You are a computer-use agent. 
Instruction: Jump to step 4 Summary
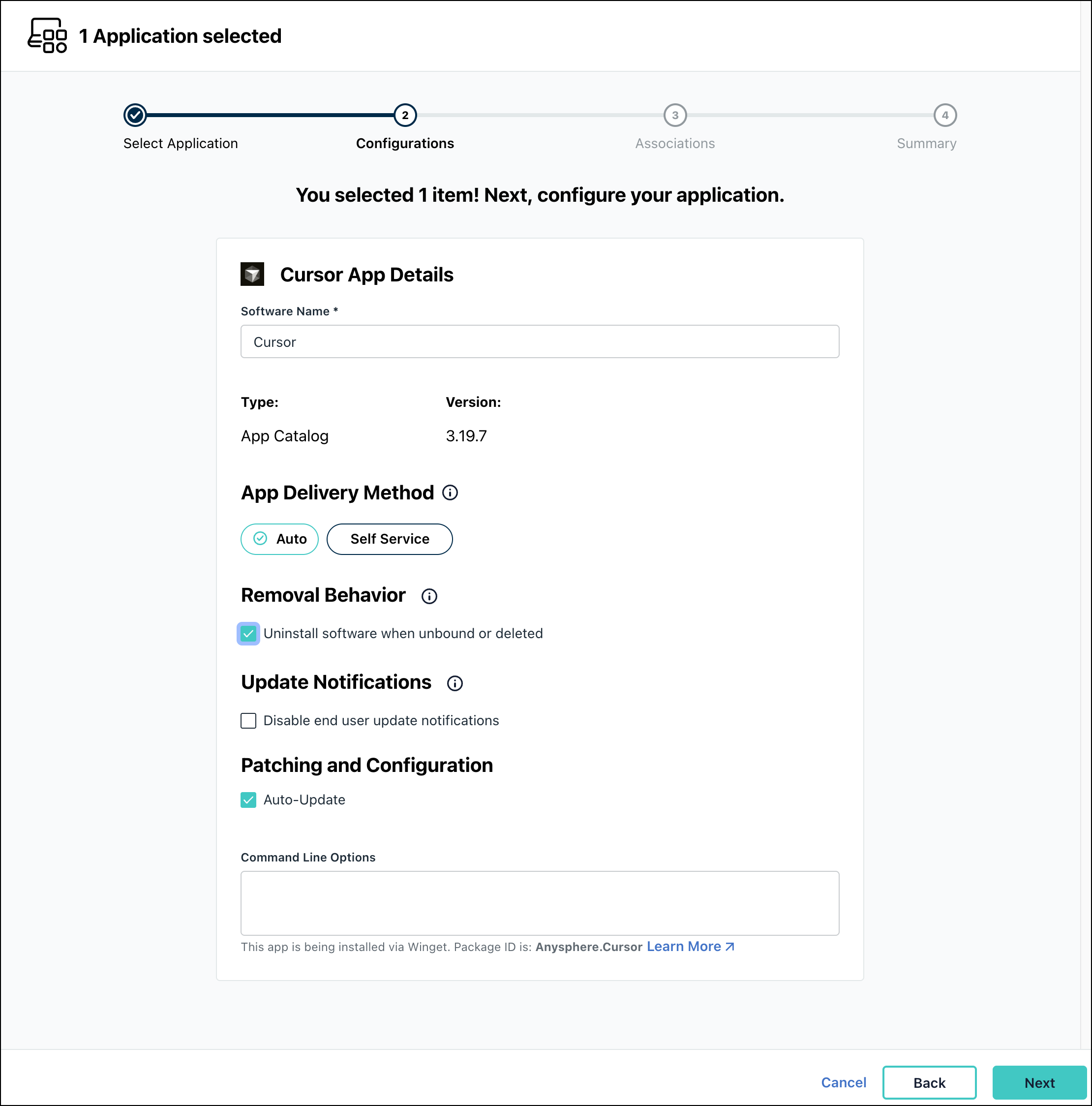pyautogui.click(x=945, y=115)
